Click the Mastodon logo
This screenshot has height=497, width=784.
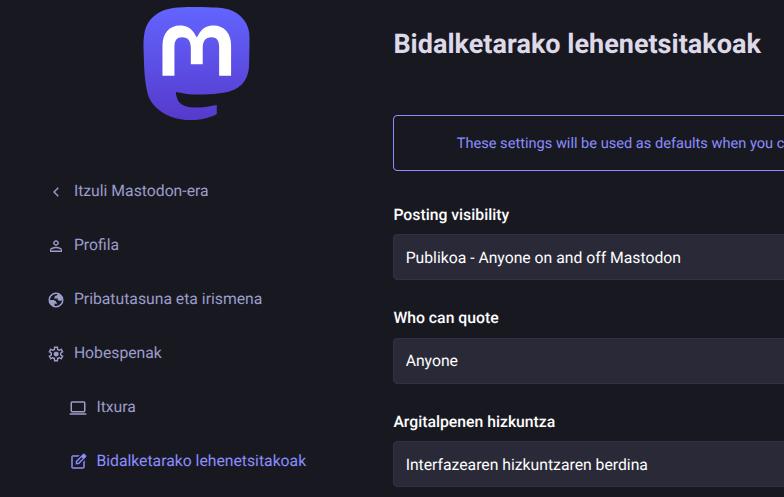pyautogui.click(x=196, y=62)
